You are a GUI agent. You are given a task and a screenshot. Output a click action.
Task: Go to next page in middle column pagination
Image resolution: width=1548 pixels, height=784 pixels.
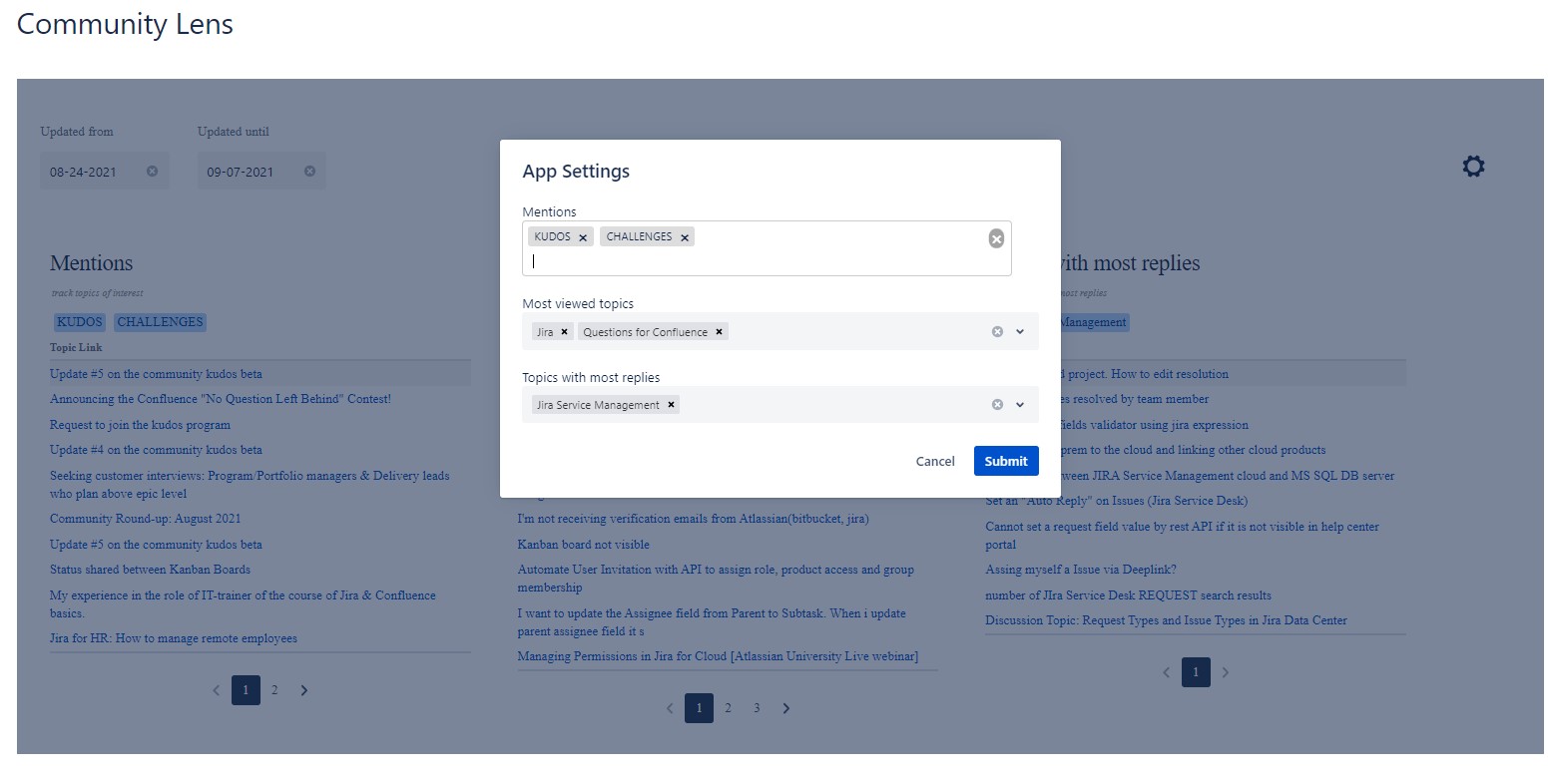point(785,708)
